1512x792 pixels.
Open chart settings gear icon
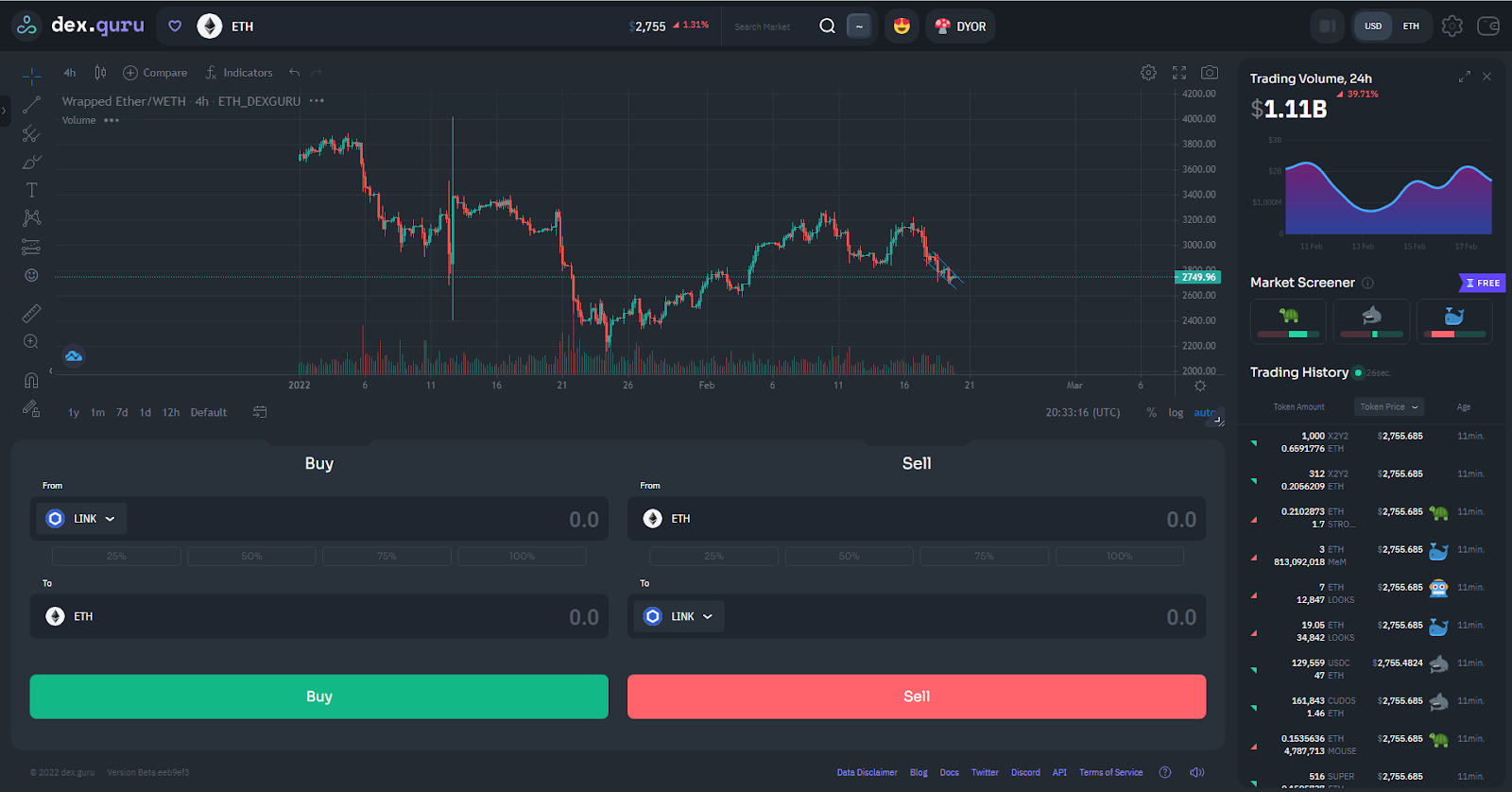tap(1148, 73)
